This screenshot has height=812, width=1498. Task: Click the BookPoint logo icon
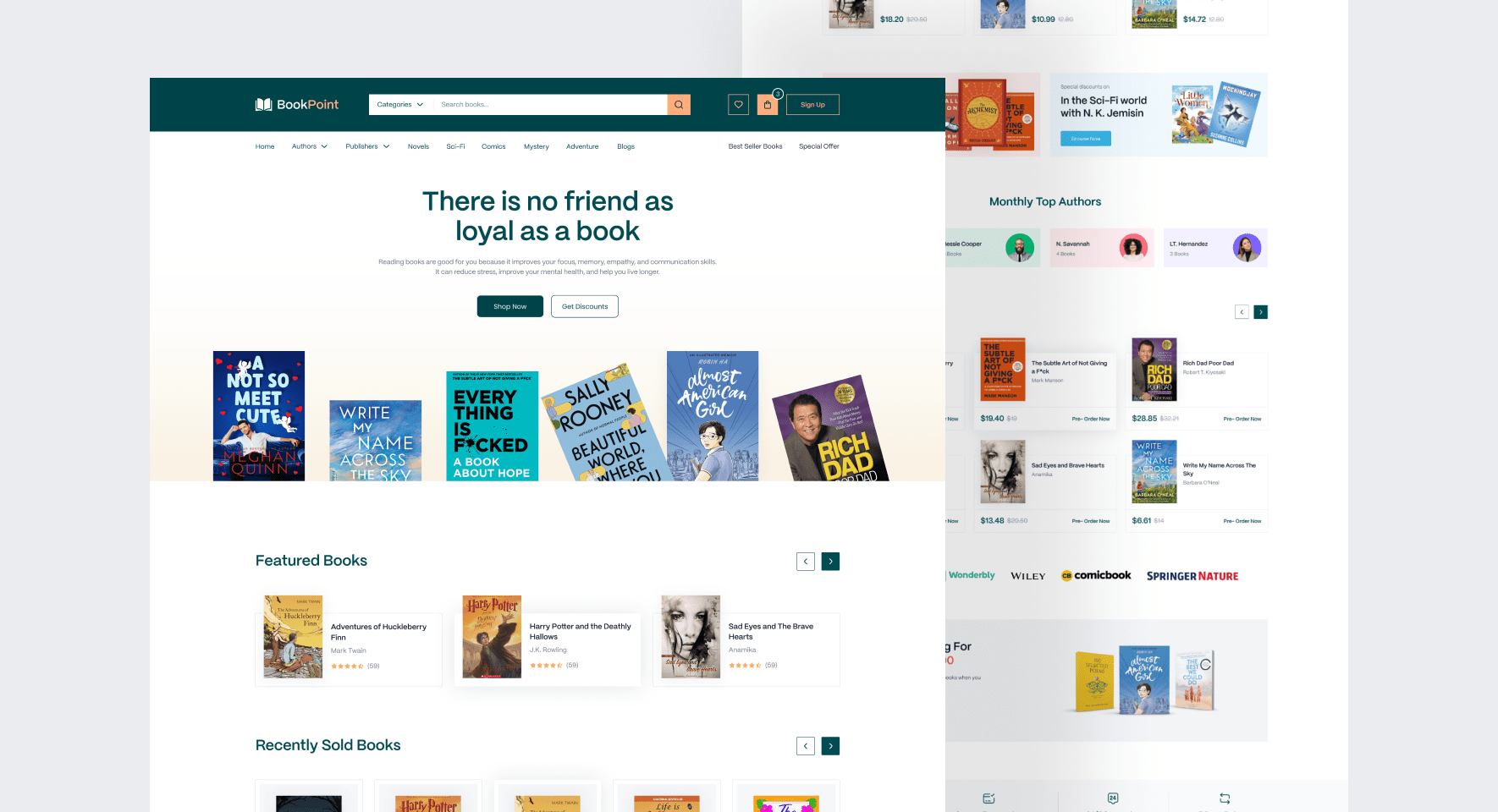tap(263, 105)
